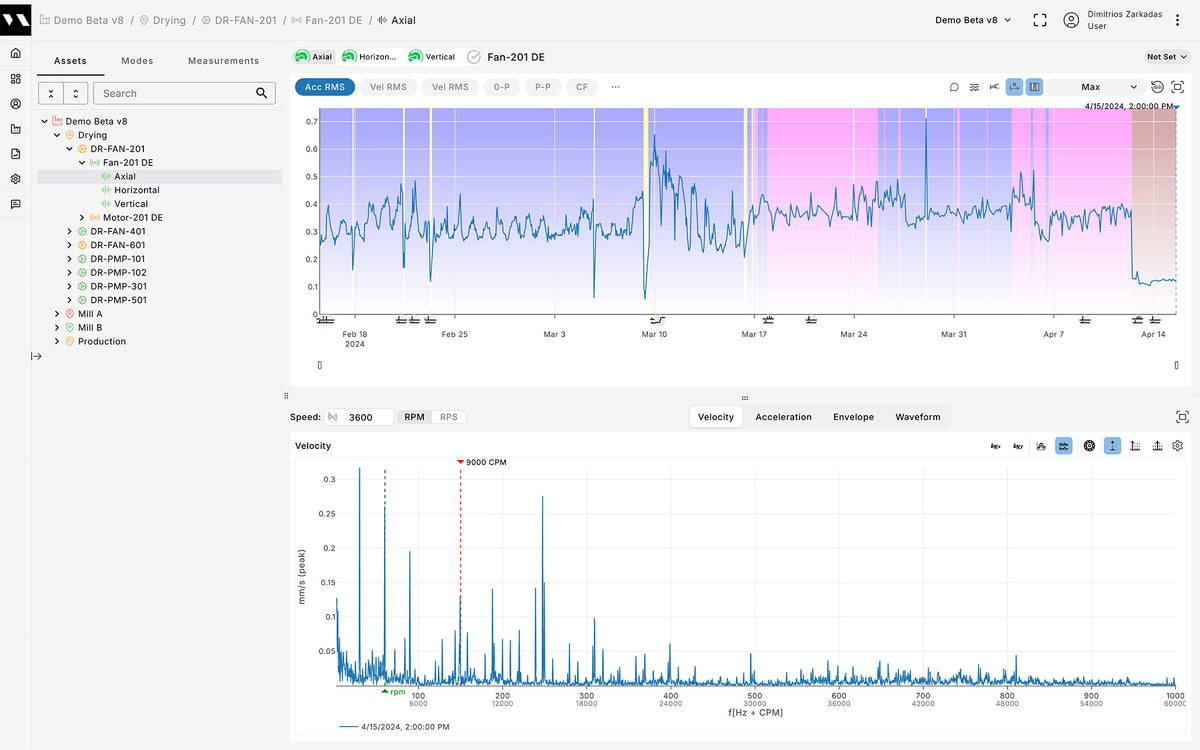
Task: Open the user profile icon in left sidebar
Action: [x=15, y=103]
